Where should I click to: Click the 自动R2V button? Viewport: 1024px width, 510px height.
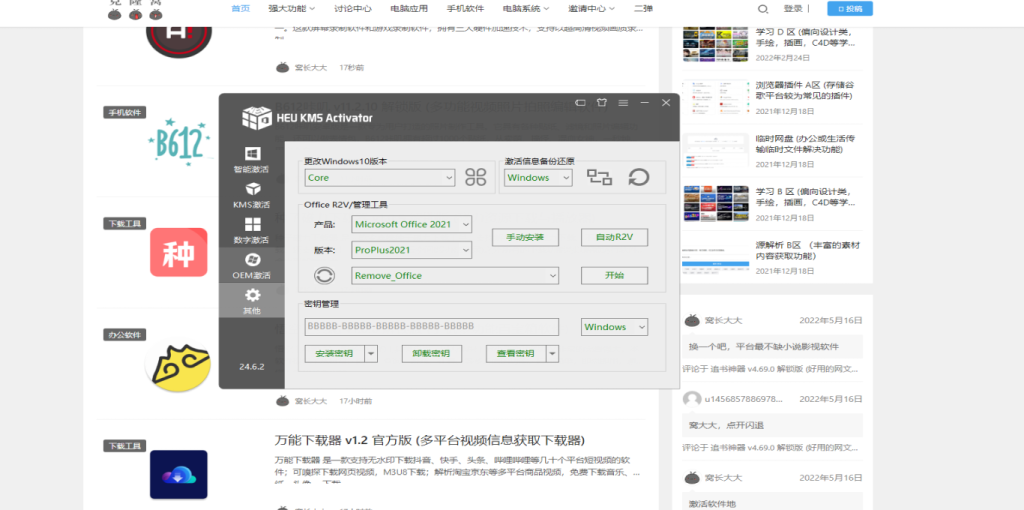615,237
